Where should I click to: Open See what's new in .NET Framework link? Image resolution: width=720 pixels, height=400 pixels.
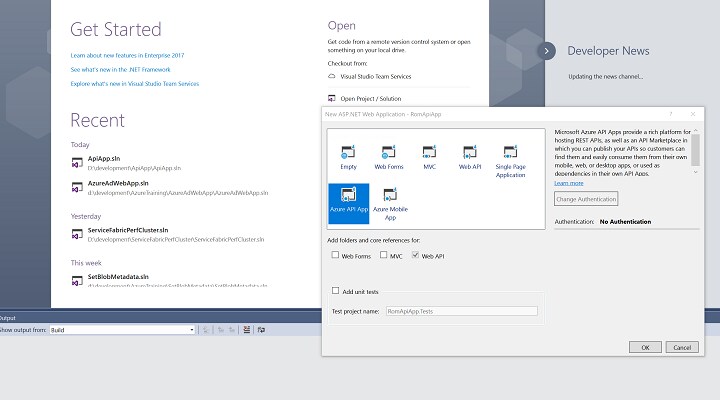point(120,69)
